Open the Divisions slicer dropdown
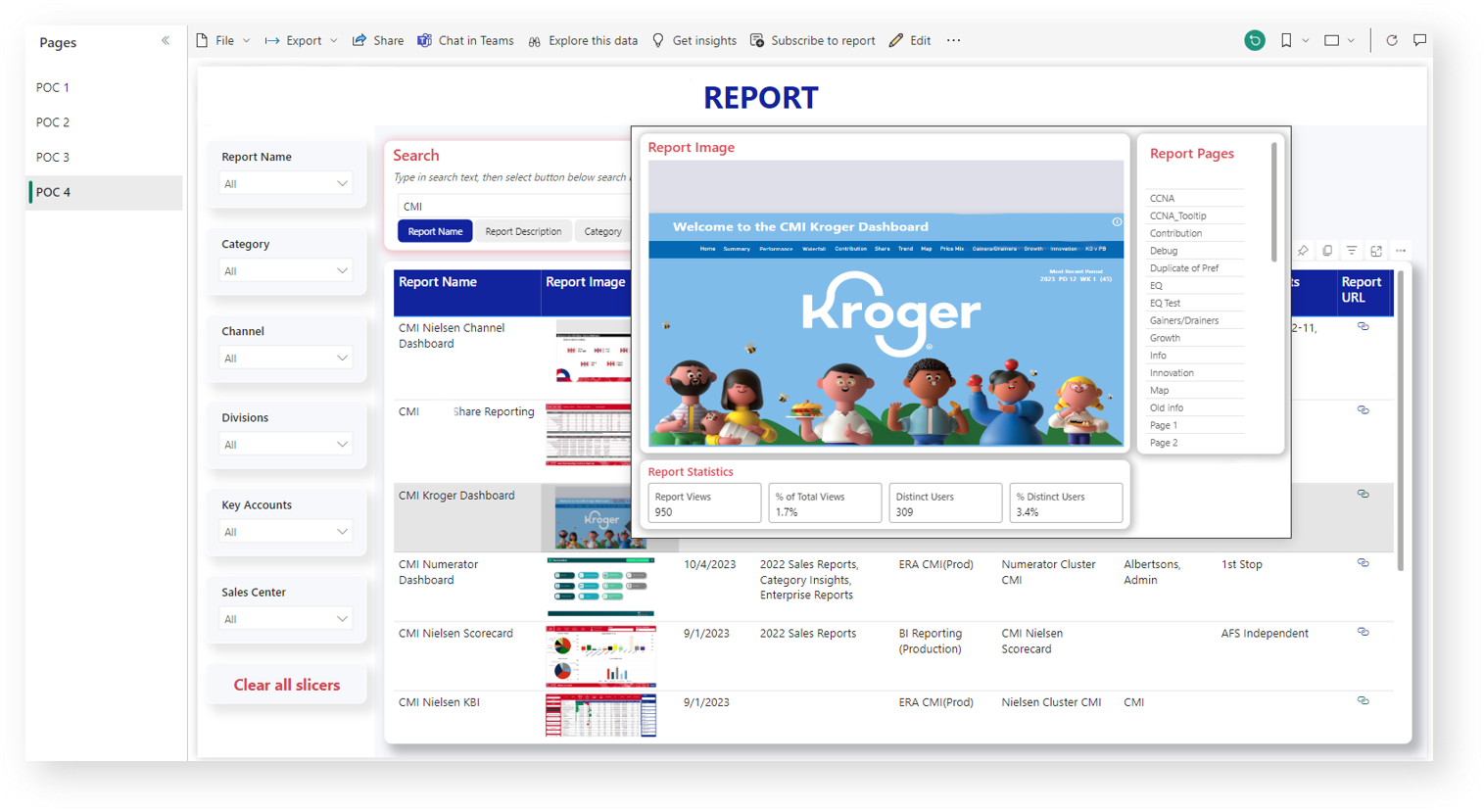Viewport: 1484px width, 812px height. click(286, 444)
